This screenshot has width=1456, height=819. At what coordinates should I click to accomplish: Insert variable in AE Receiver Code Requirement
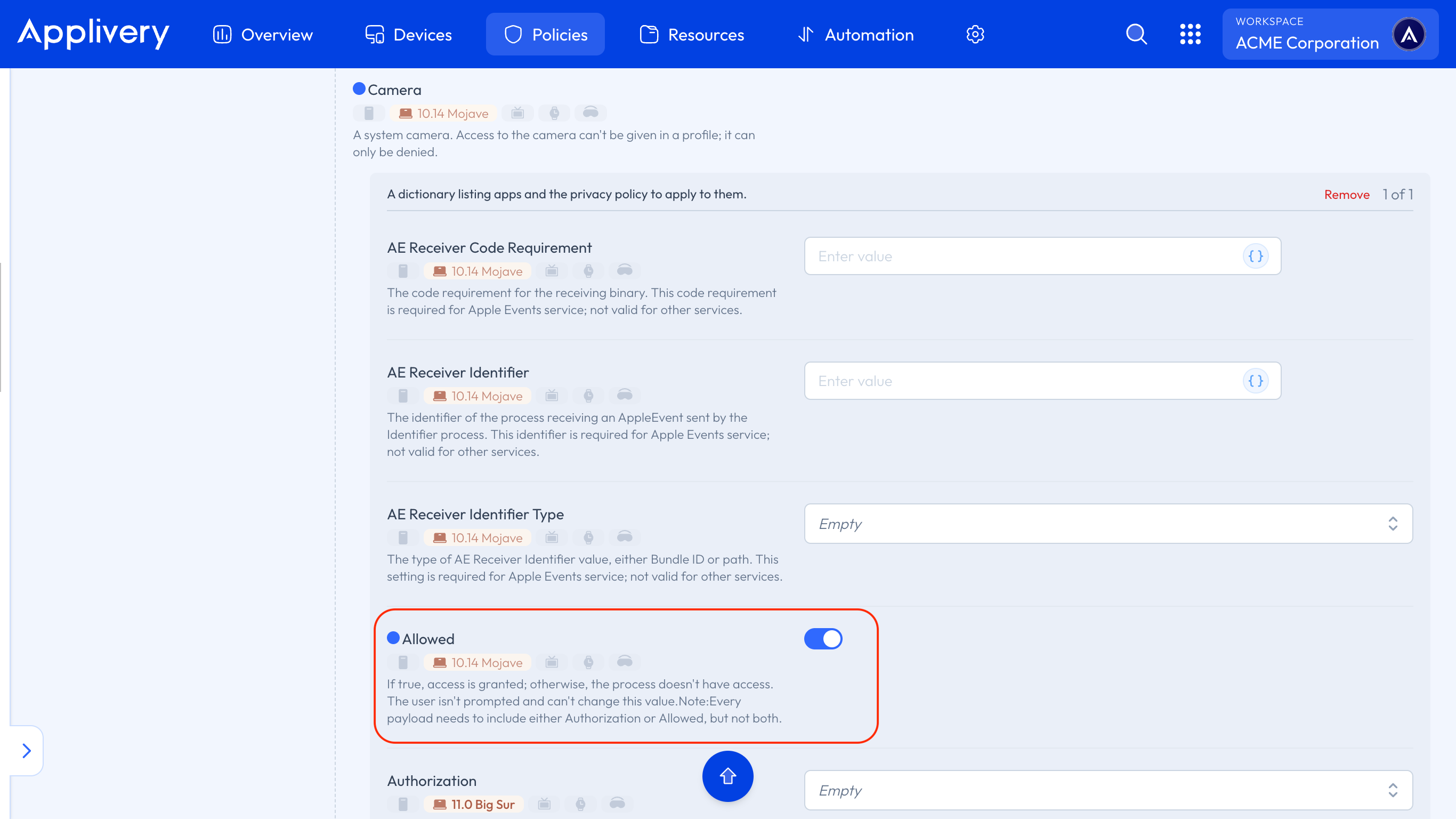[1256, 256]
